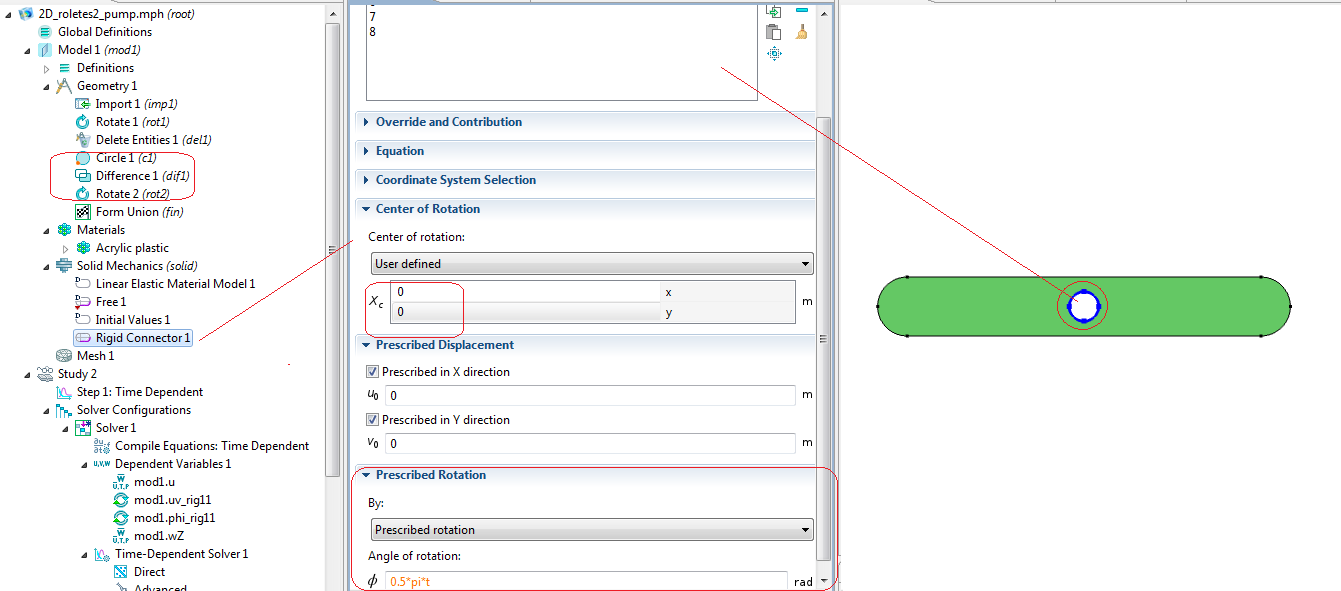Screen dimensions: 1341x591
Task: Select Step 1: Time Dependent node
Action: tap(140, 392)
